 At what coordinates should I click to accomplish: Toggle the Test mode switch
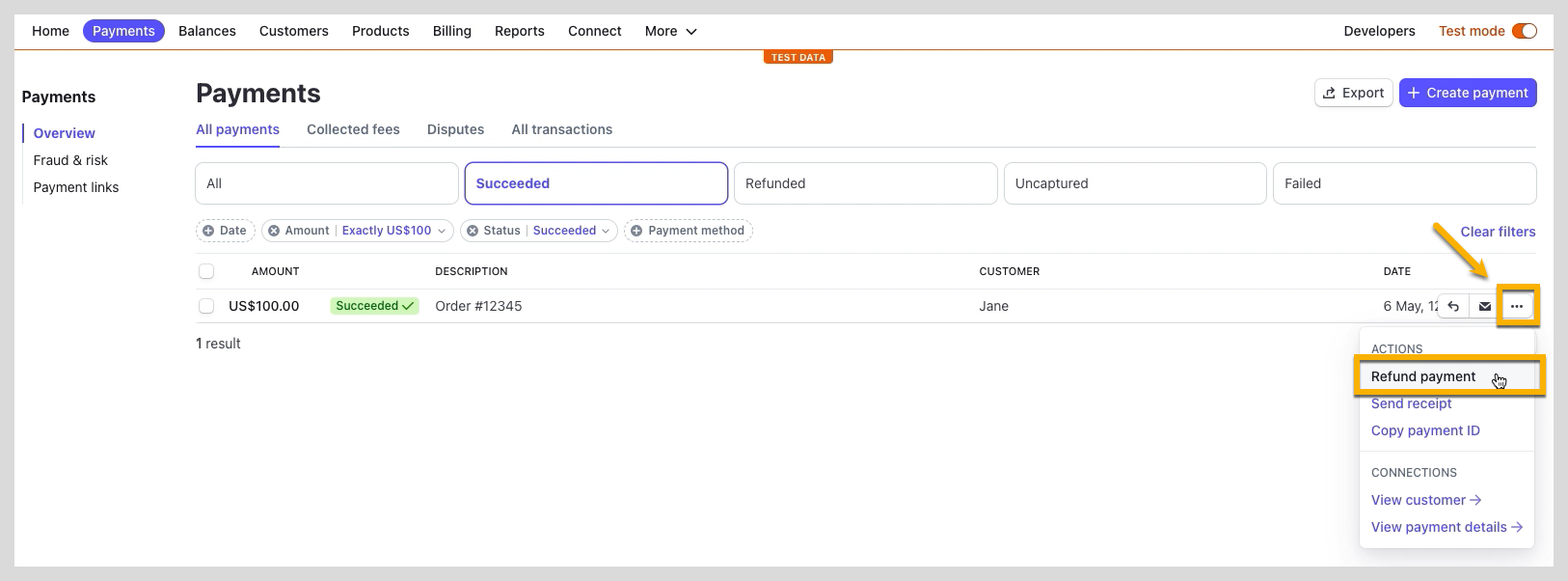click(1524, 31)
